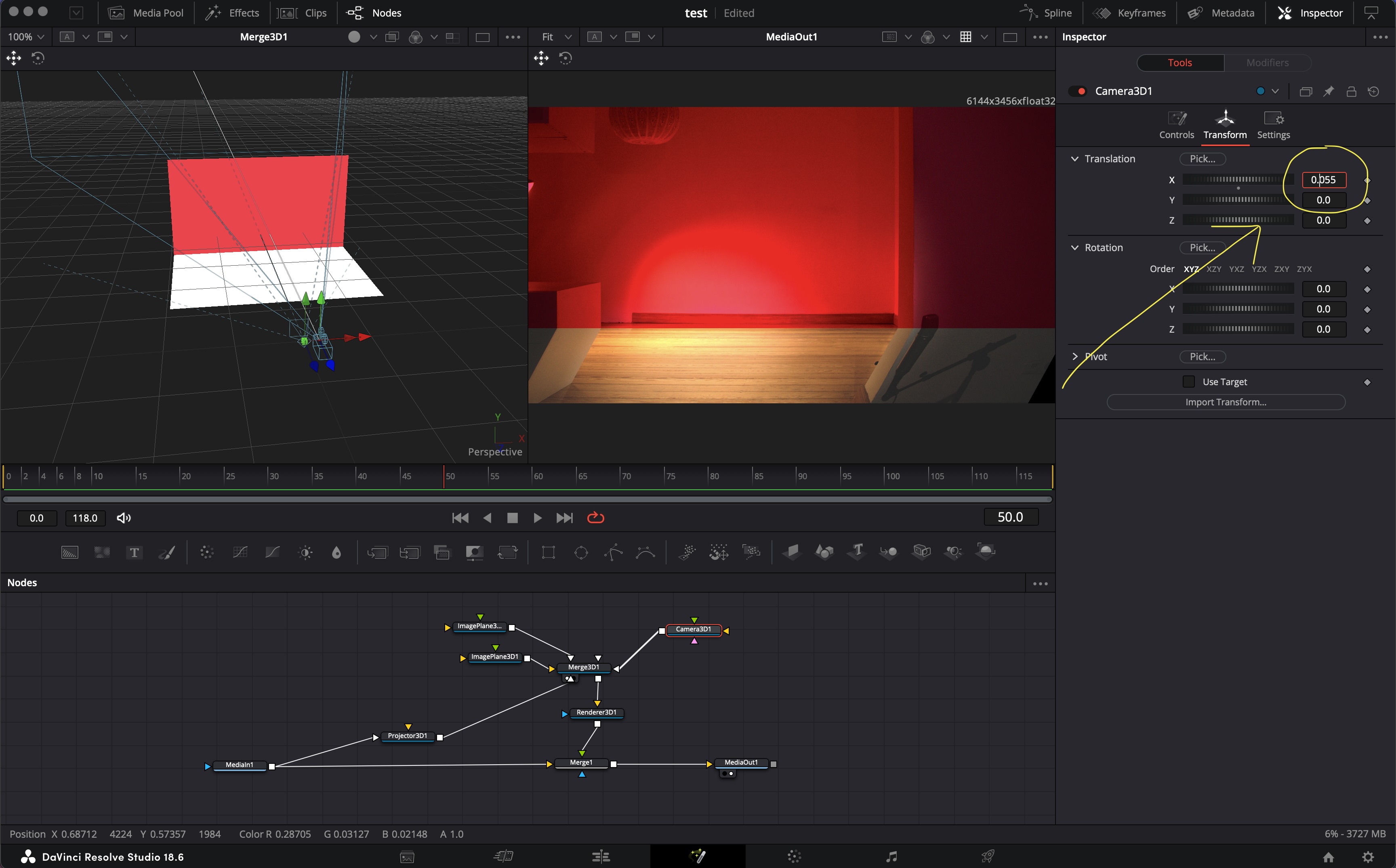Viewport: 1396px width, 868px height.
Task: Lock the Camera3D1 tool
Action: [1351, 91]
